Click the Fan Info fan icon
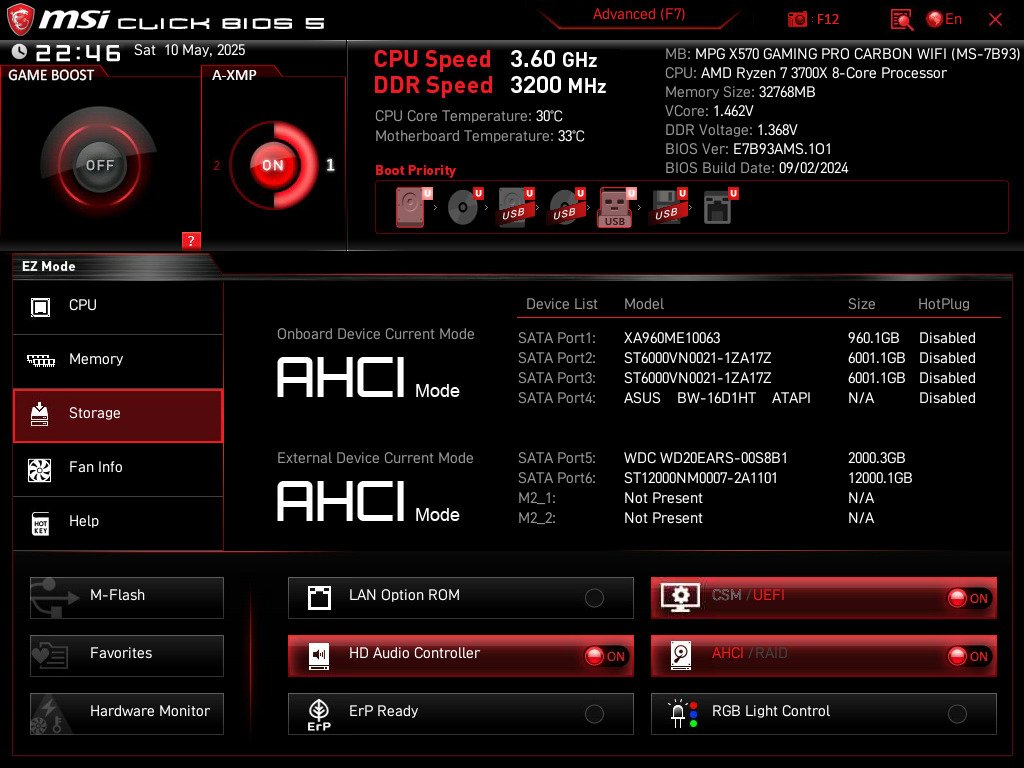The width and height of the screenshot is (1024, 768). point(41,468)
